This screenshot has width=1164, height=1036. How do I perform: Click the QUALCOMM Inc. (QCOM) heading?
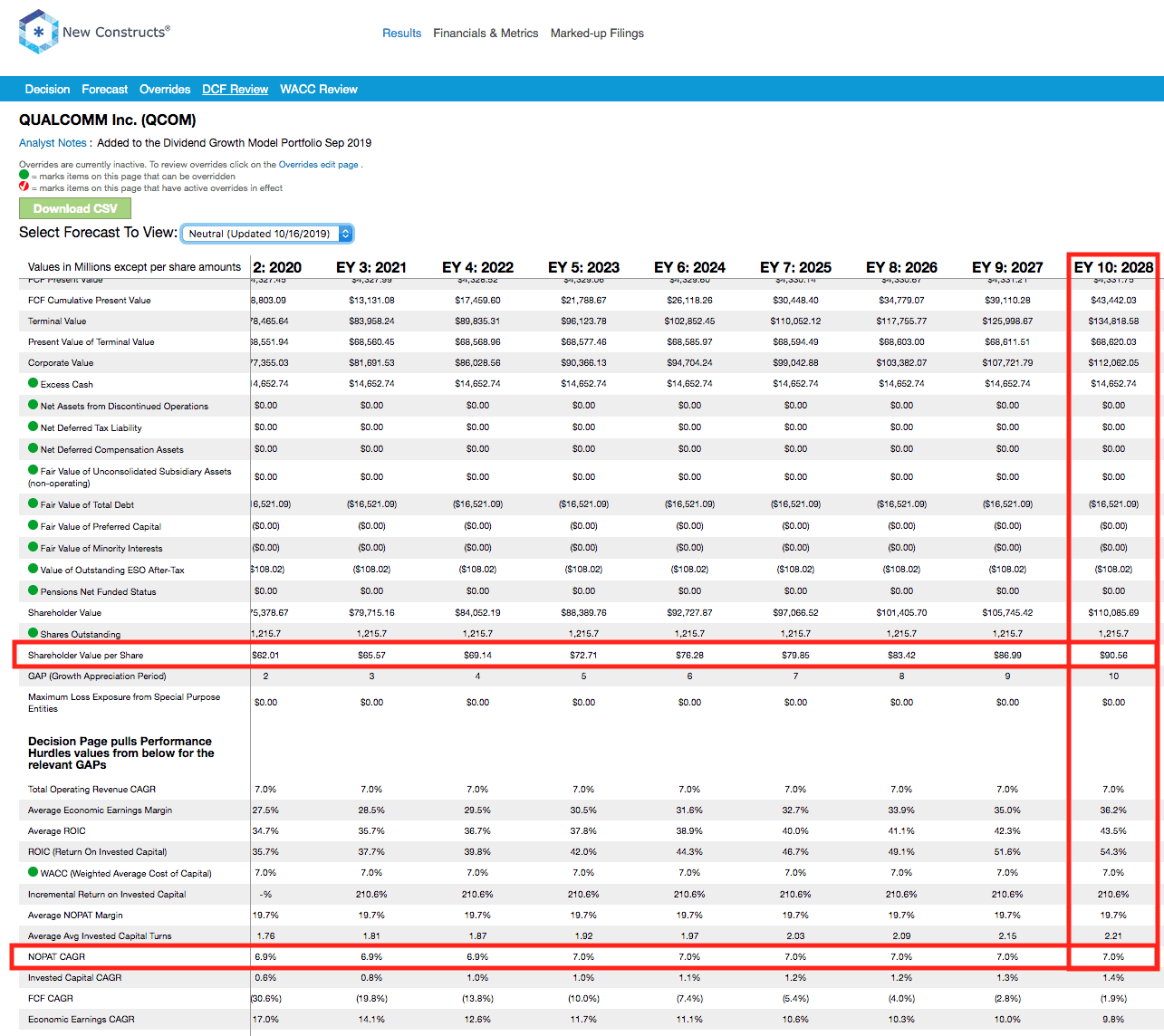[108, 120]
